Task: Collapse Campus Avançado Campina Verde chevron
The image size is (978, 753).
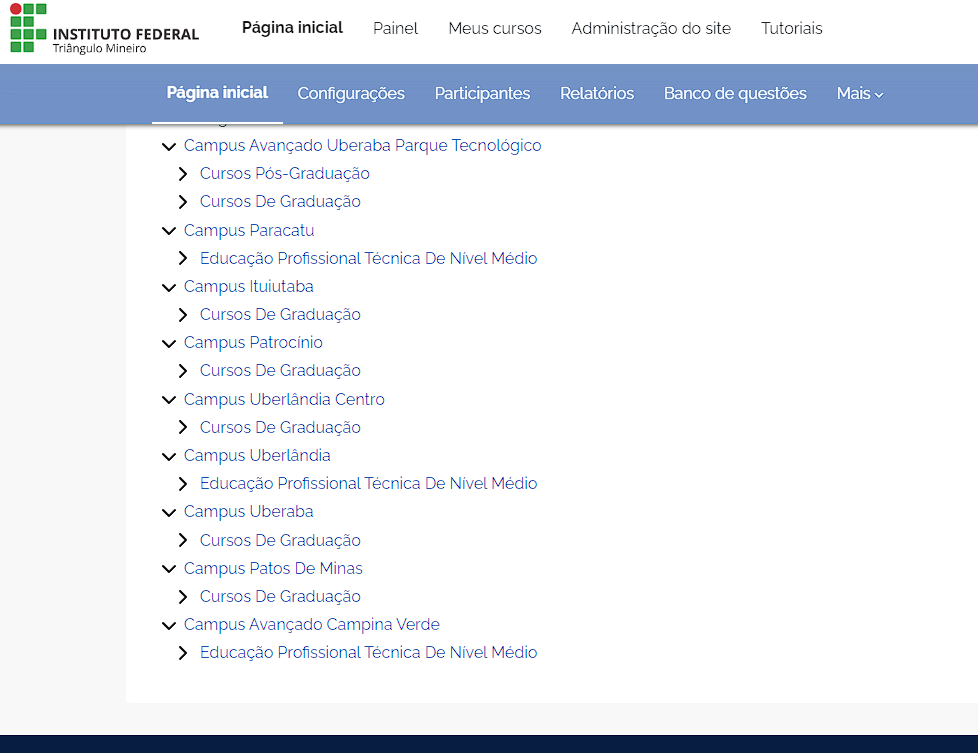Action: point(168,625)
